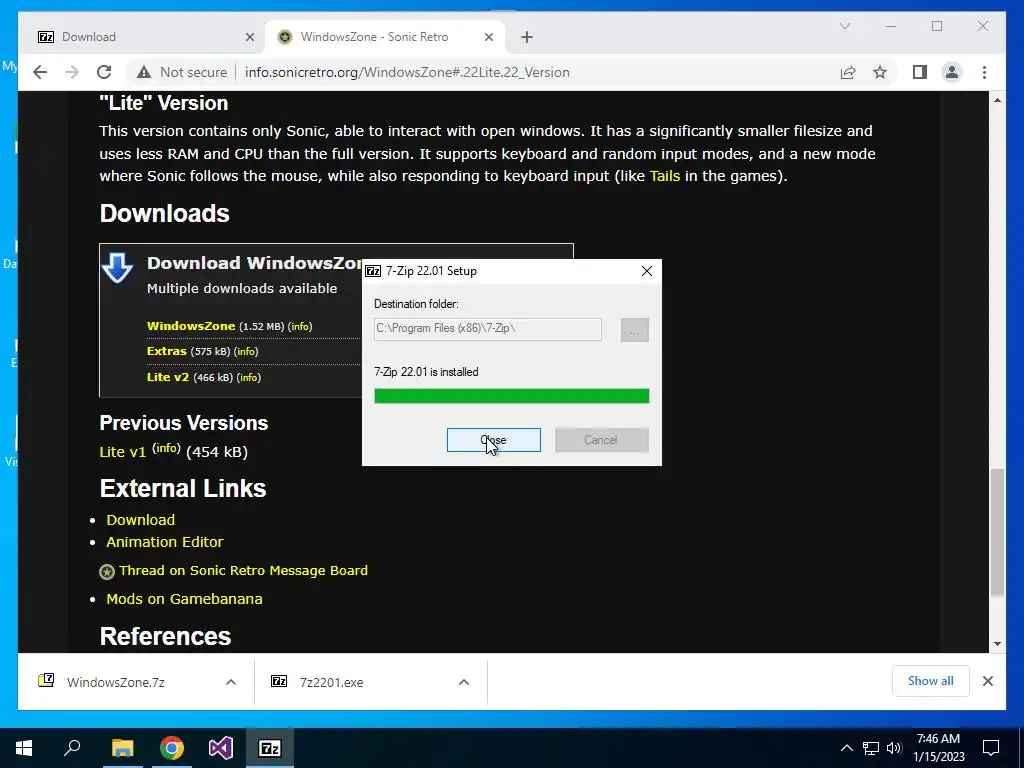This screenshot has height=768, width=1024.
Task: Click the browse (...) button beside the destination folder
Action: (634, 330)
